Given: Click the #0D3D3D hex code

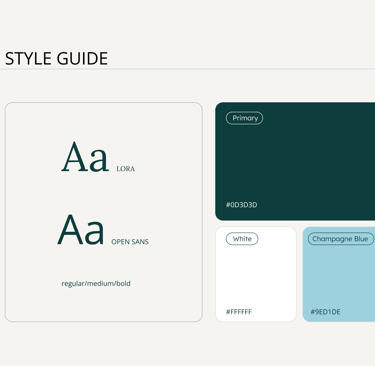Looking at the screenshot, I should pyautogui.click(x=242, y=205).
